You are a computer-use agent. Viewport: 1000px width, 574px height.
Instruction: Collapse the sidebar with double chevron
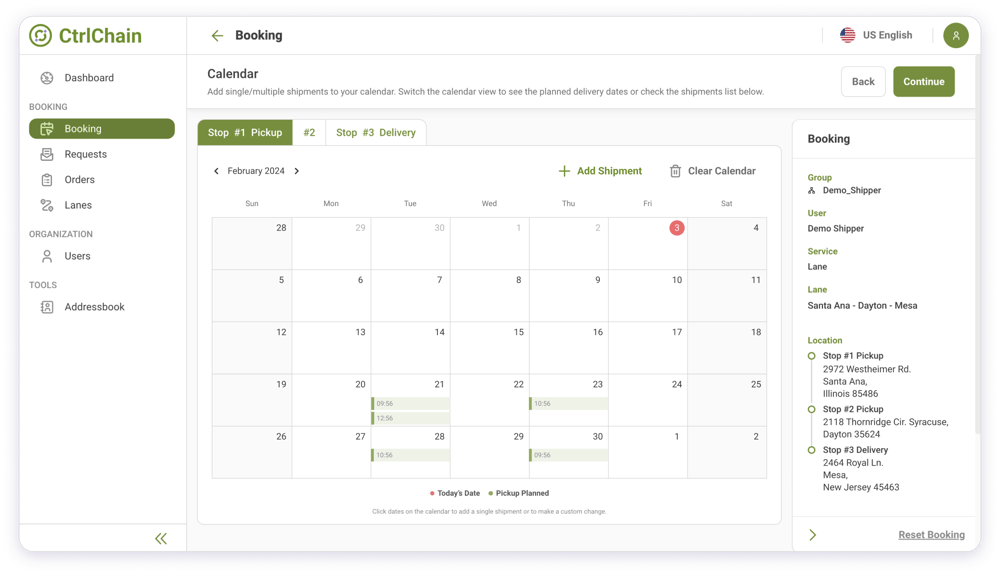click(161, 538)
